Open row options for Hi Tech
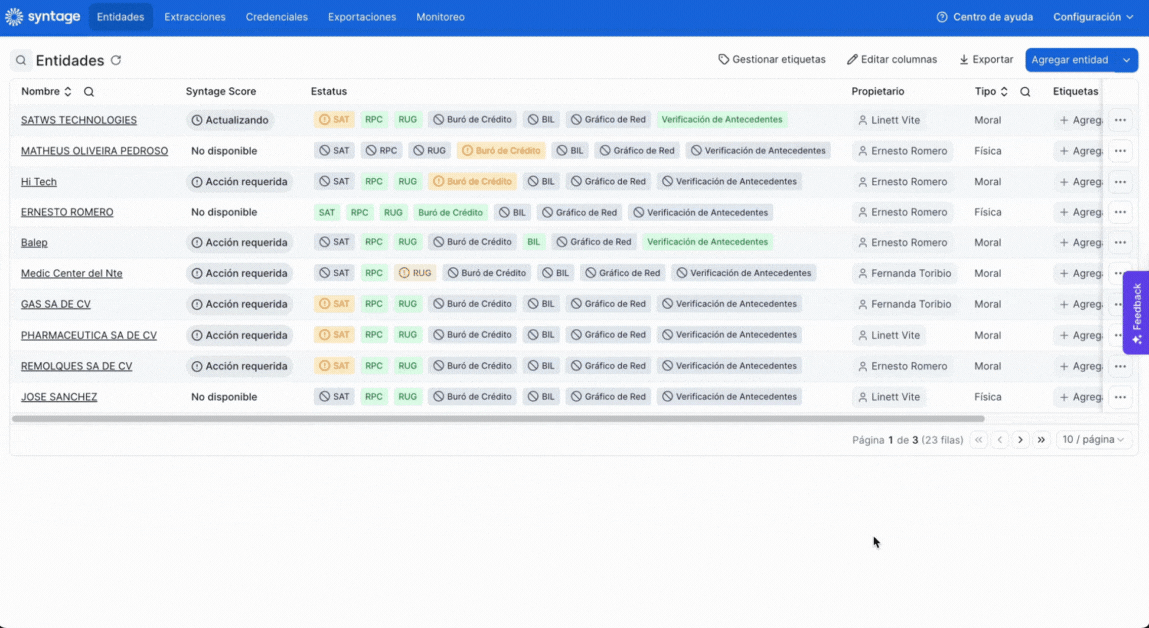This screenshot has height=628, width=1149. tap(1120, 182)
